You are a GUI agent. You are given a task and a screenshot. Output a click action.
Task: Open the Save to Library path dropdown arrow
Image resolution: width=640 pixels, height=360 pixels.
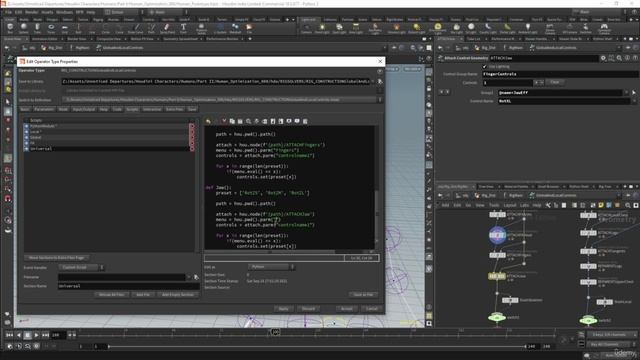click(x=373, y=82)
